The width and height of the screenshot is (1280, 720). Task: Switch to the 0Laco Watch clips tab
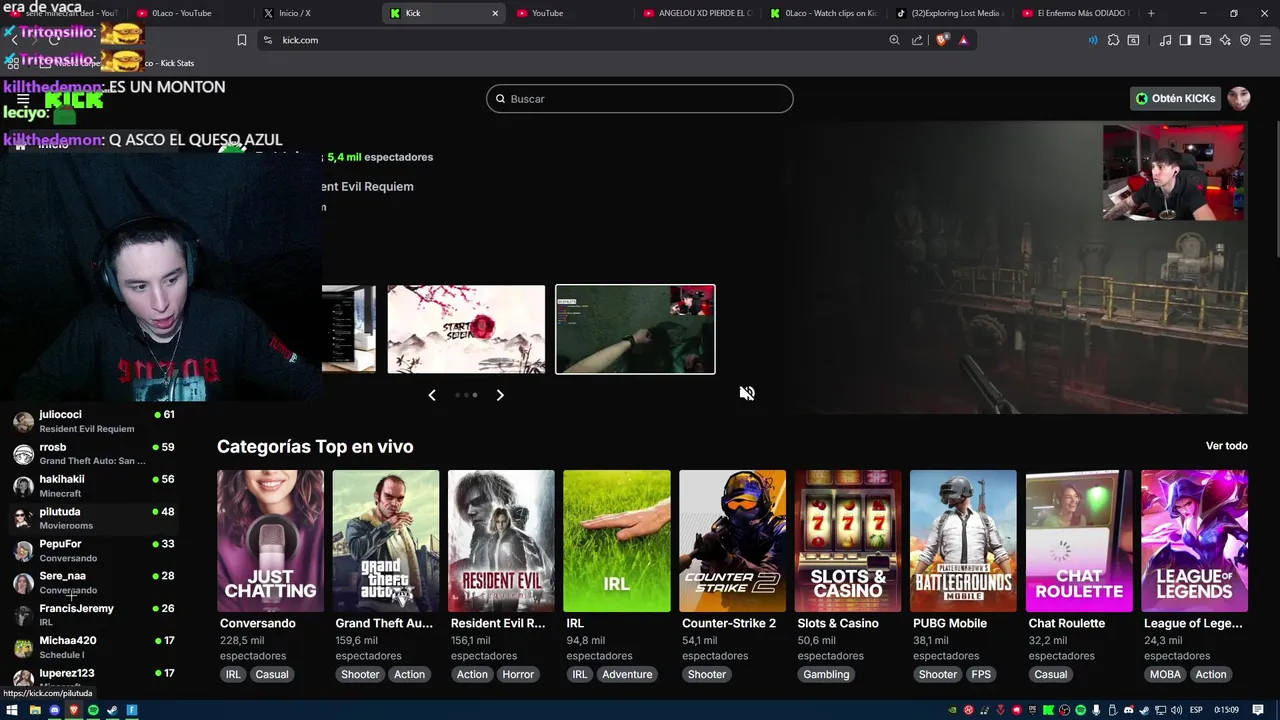click(x=825, y=13)
